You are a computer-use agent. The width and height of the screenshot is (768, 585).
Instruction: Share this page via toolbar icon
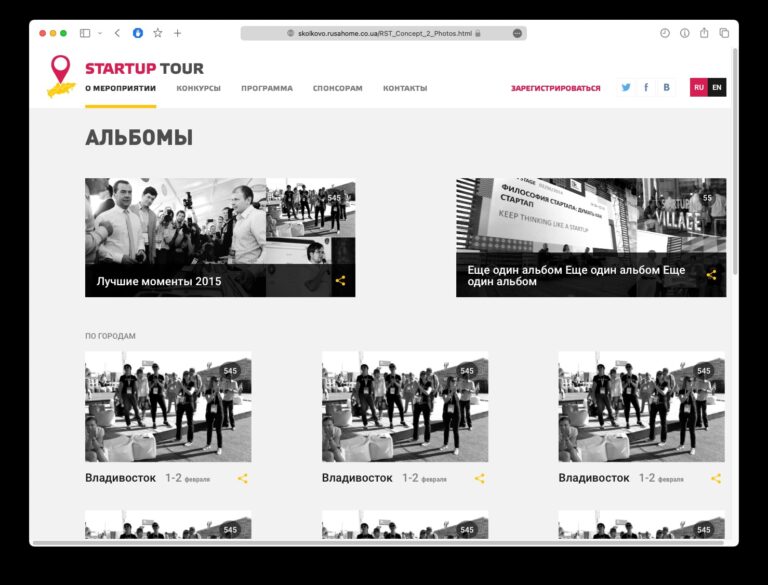tap(704, 33)
